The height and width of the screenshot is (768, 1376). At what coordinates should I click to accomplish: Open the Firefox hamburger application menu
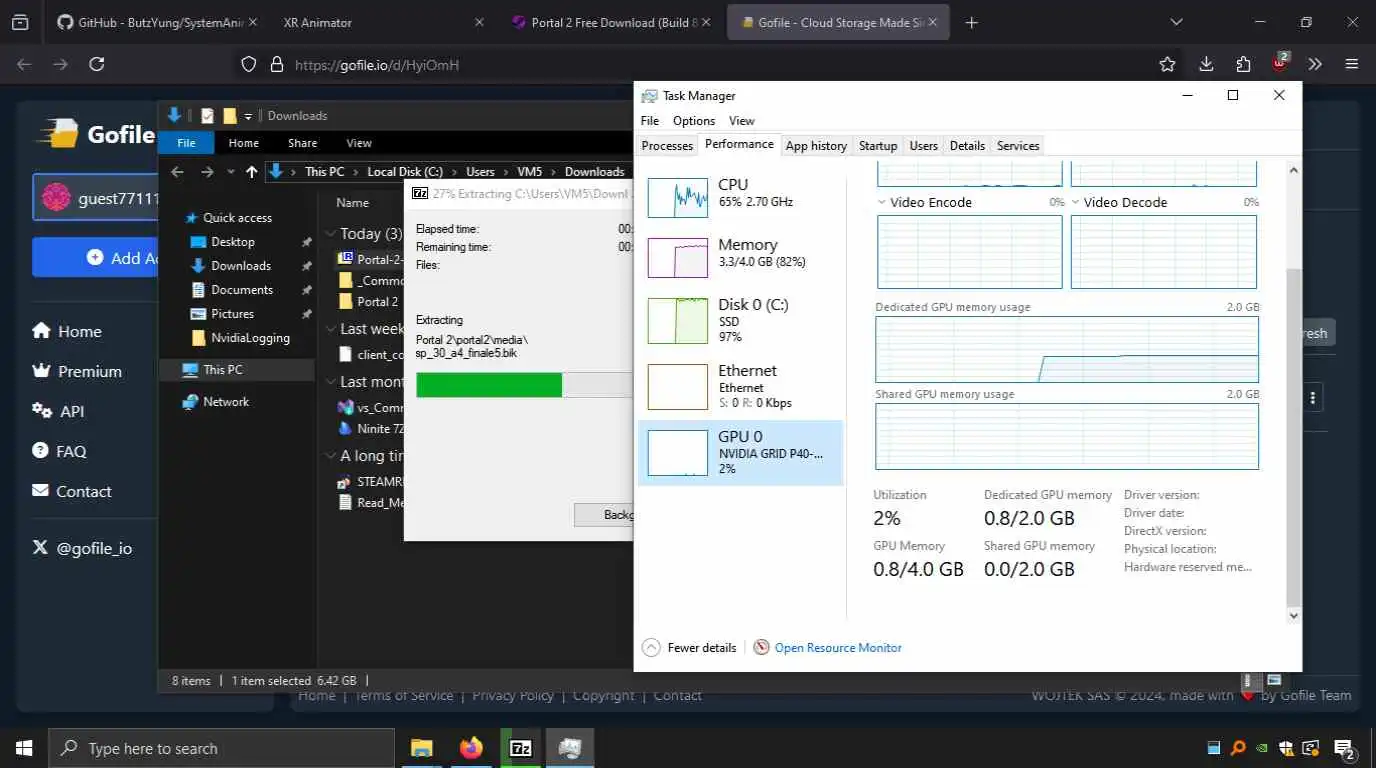click(1352, 64)
